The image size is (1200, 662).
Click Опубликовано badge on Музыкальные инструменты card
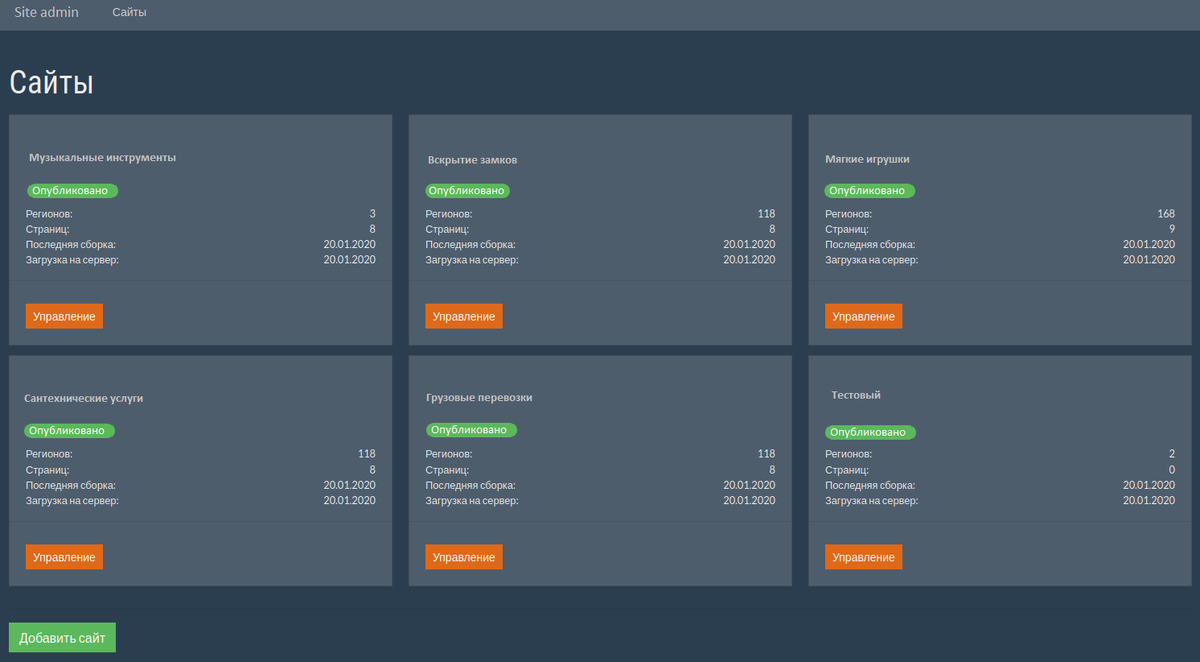tap(72, 190)
